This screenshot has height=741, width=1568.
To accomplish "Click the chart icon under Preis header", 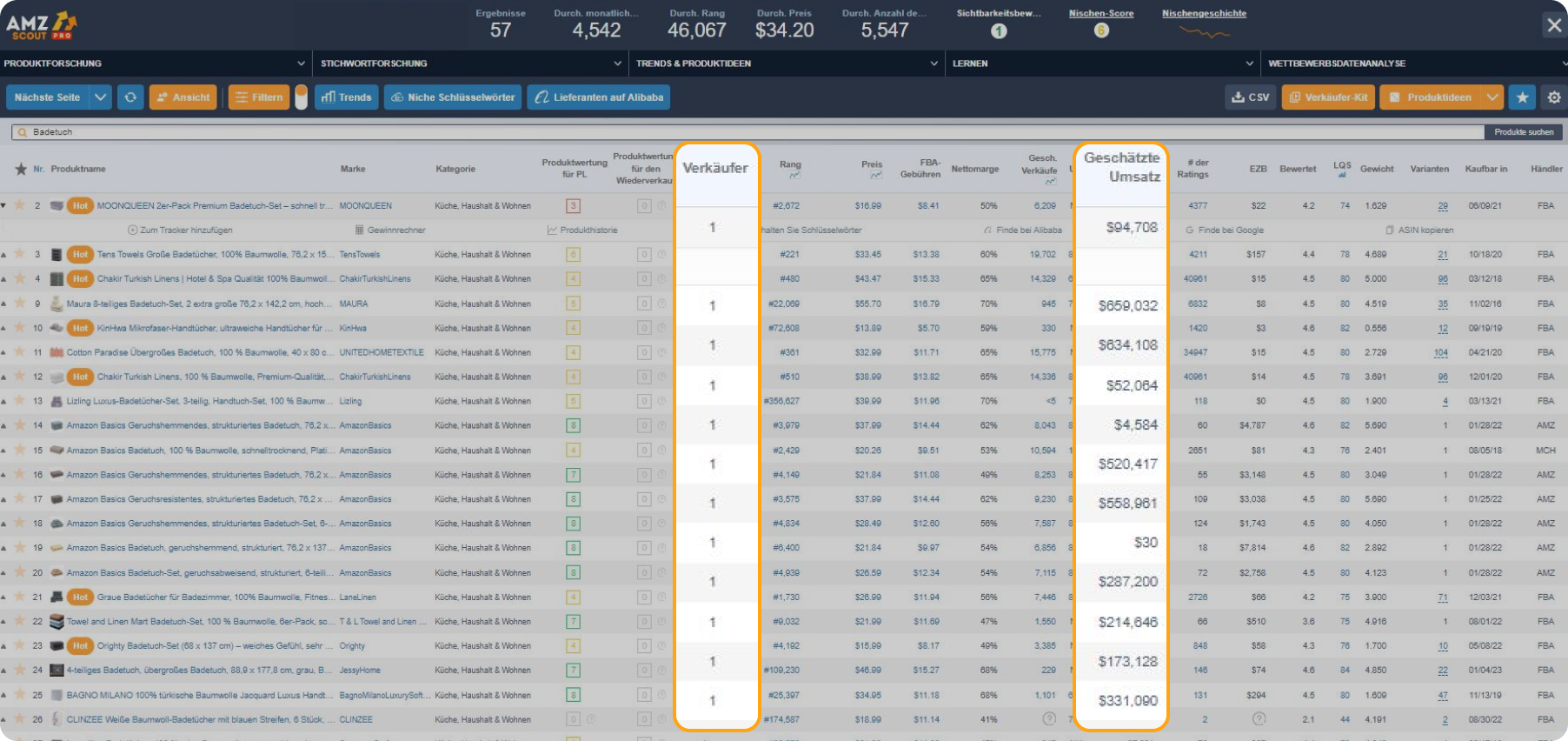I will coord(875,176).
